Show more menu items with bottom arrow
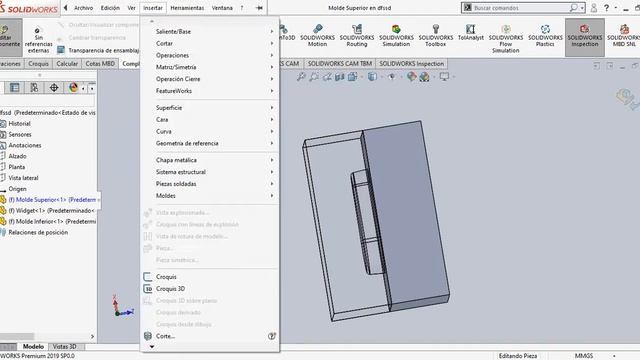This screenshot has height=360, width=640. point(152,347)
